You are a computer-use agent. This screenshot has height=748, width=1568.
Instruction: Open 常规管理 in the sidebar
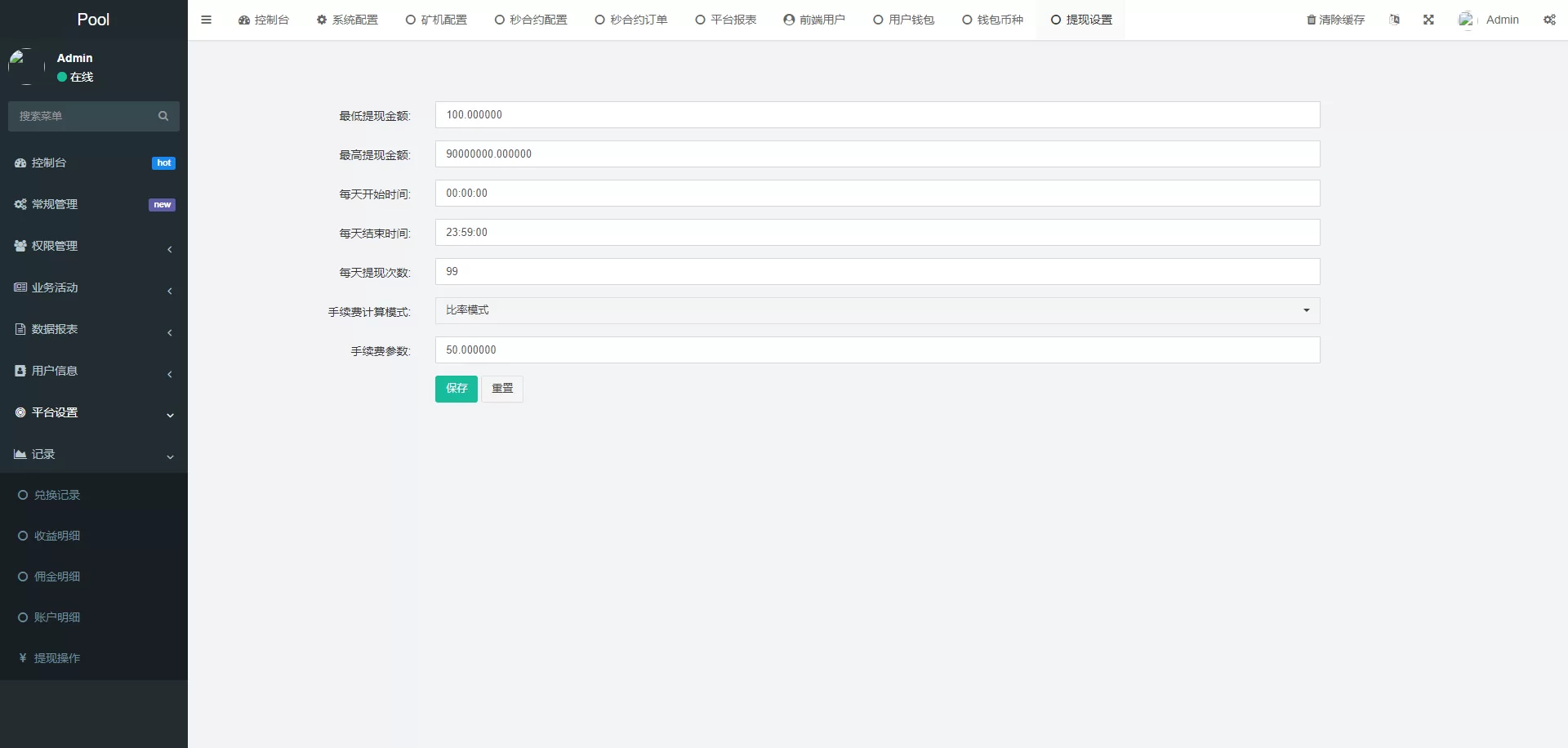click(x=94, y=204)
